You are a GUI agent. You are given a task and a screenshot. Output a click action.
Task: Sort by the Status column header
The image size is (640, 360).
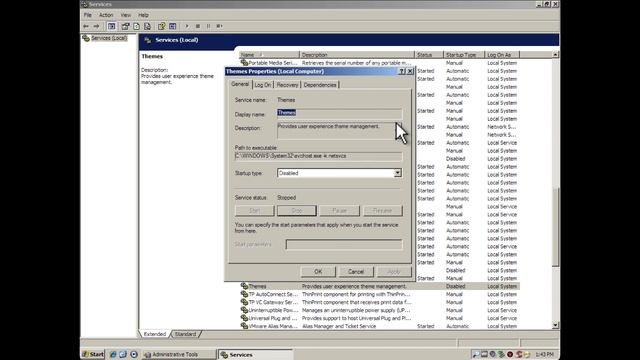(429, 55)
